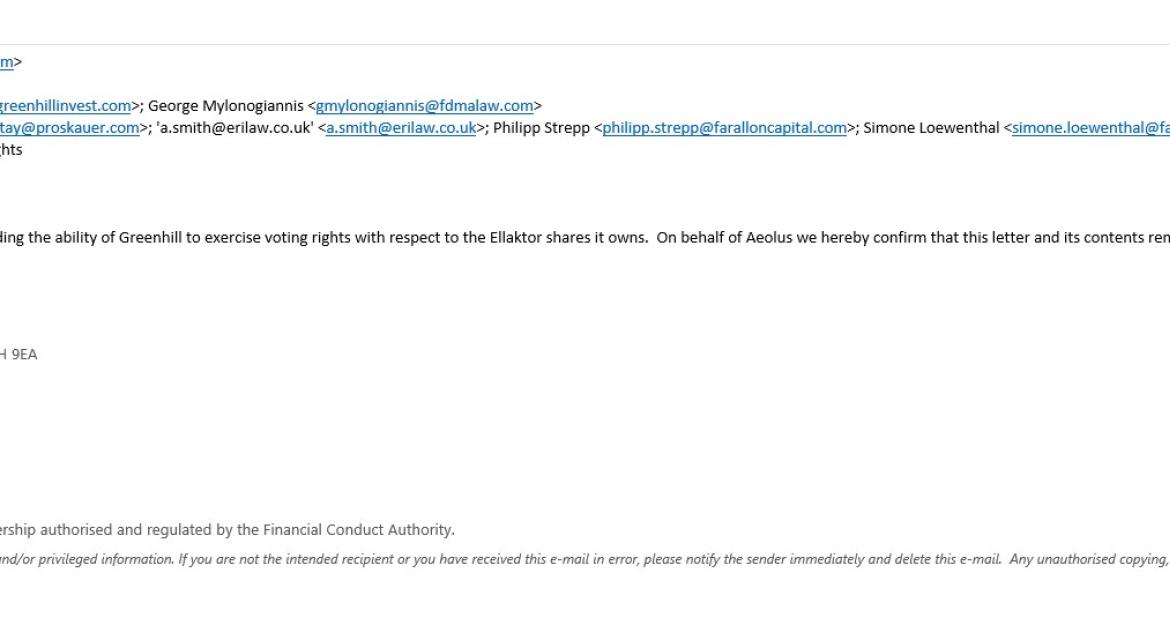Click the subject line fragment 'ghts'
Viewport: 1170px width, 625px height.
(11, 150)
